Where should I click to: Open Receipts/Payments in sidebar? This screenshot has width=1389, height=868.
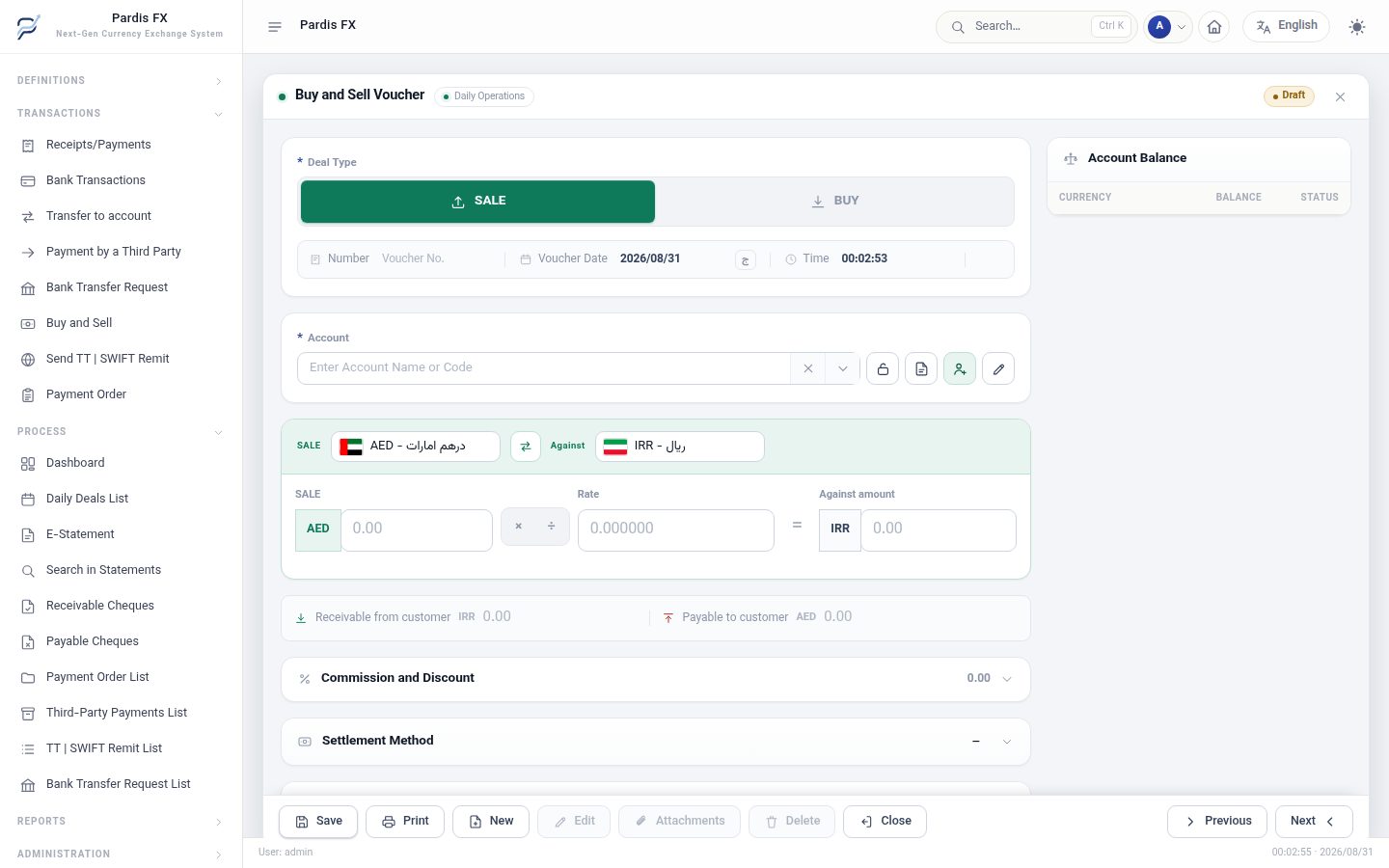(121, 146)
